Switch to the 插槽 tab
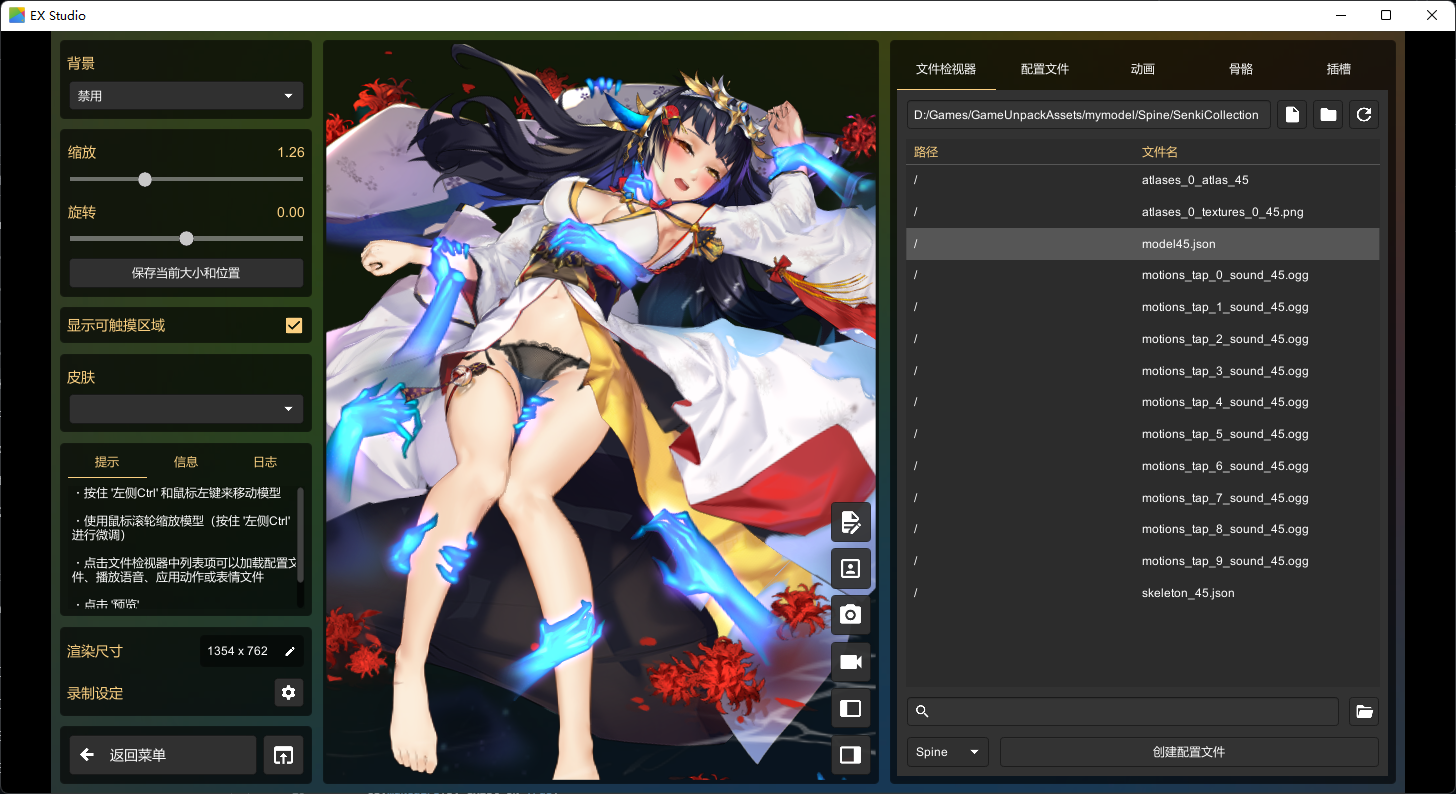This screenshot has width=1456, height=794. (x=1339, y=69)
